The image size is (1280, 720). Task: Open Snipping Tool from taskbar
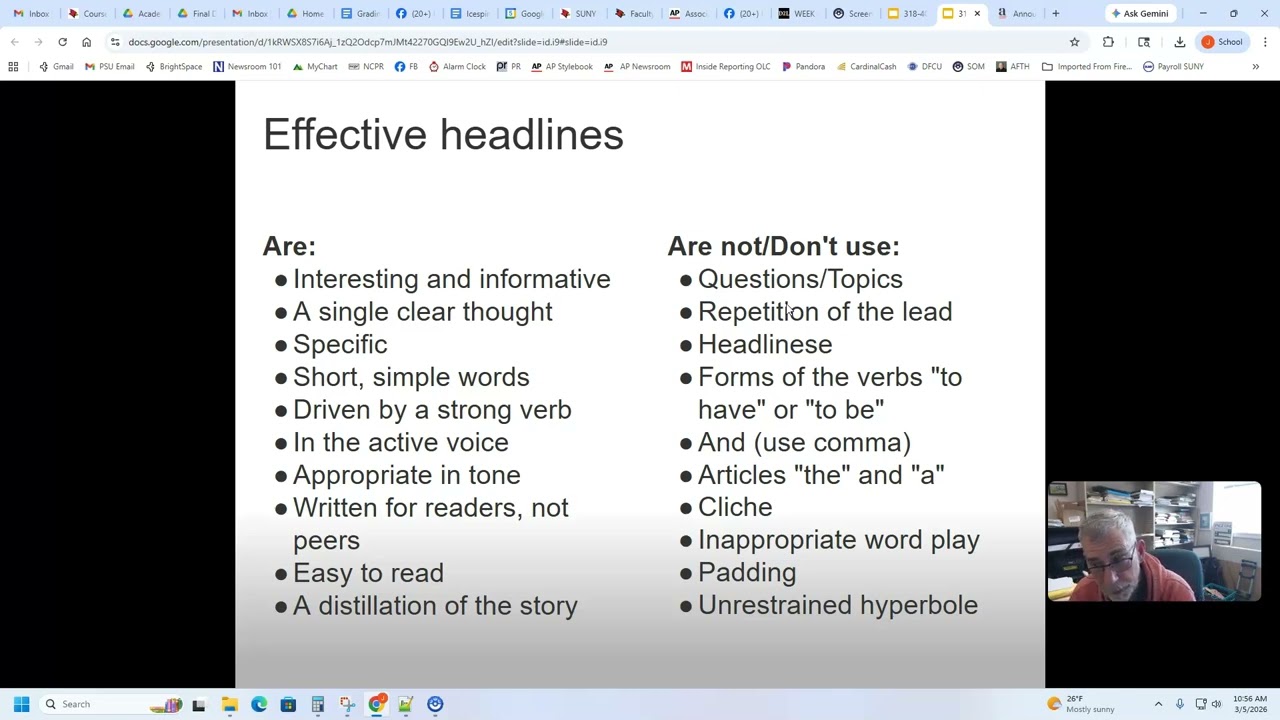(x=347, y=704)
